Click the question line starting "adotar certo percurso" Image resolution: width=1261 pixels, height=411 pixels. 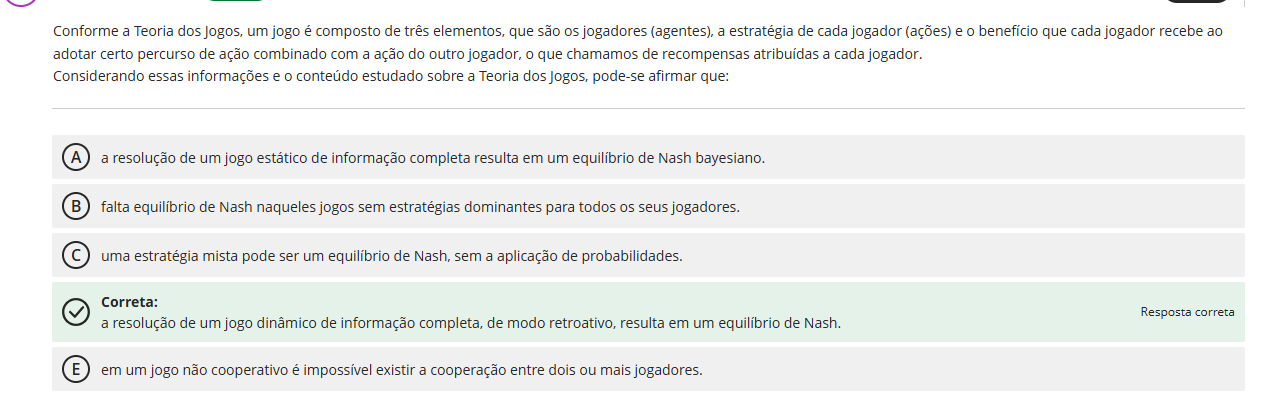point(487,54)
